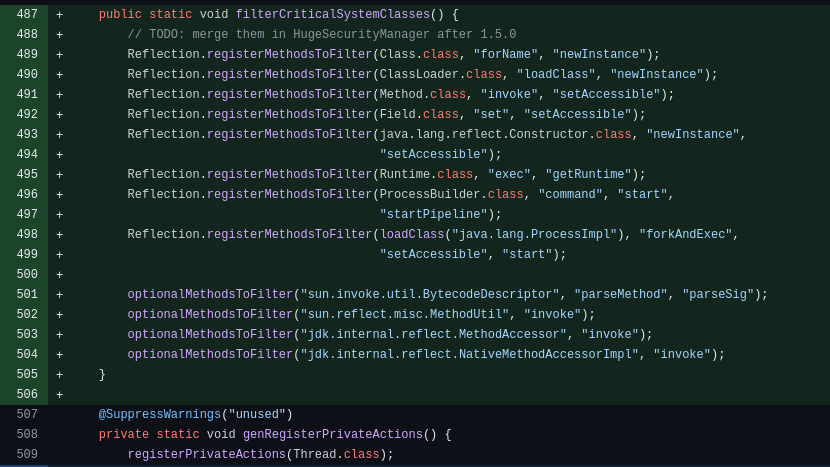Click the "invoke" string on the Method.class line
This screenshot has width=830, height=467.
(x=509, y=94)
